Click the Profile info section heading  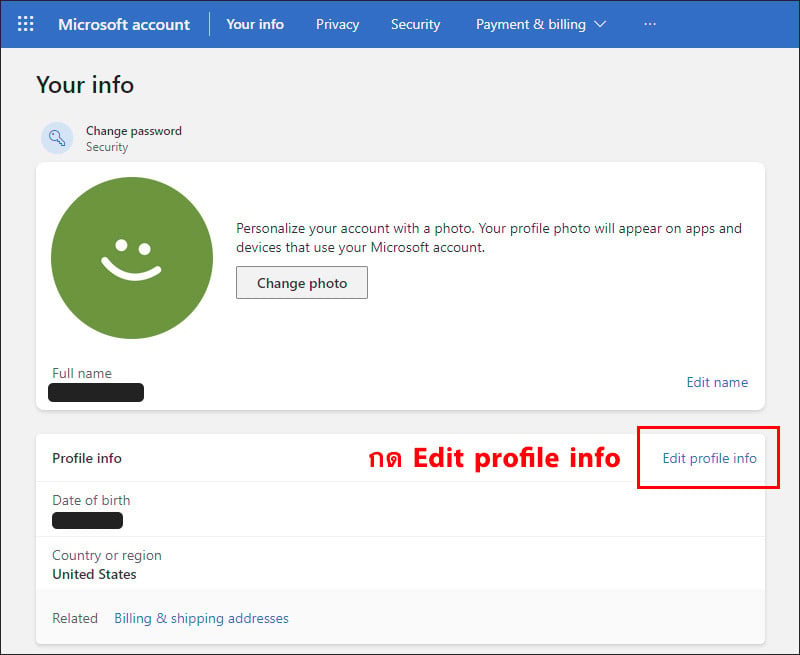(87, 458)
